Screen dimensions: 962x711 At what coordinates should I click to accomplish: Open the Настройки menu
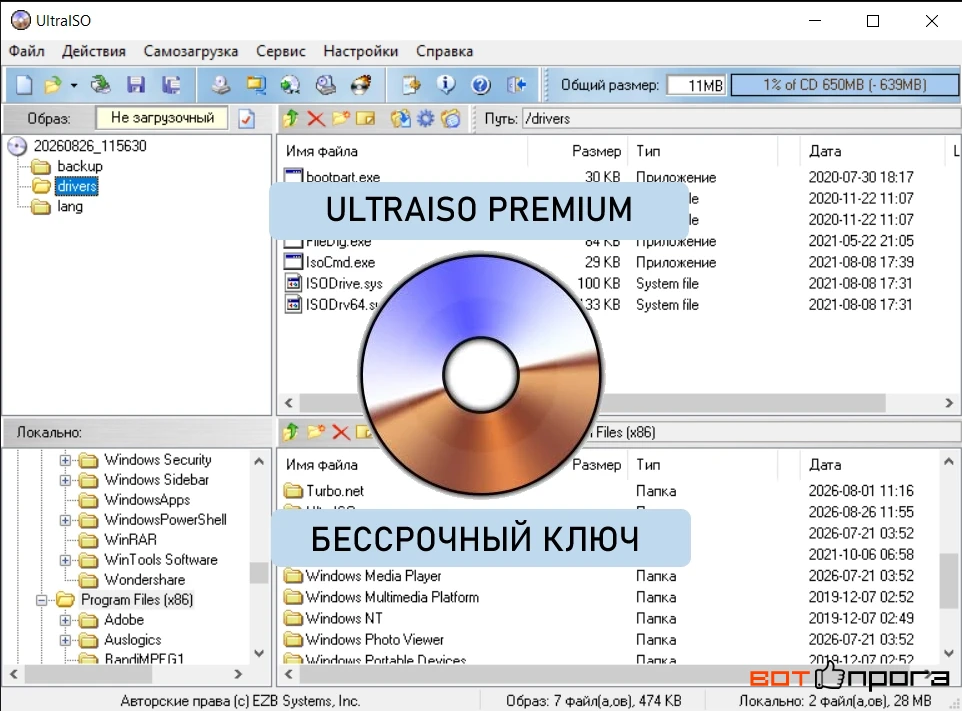[361, 51]
